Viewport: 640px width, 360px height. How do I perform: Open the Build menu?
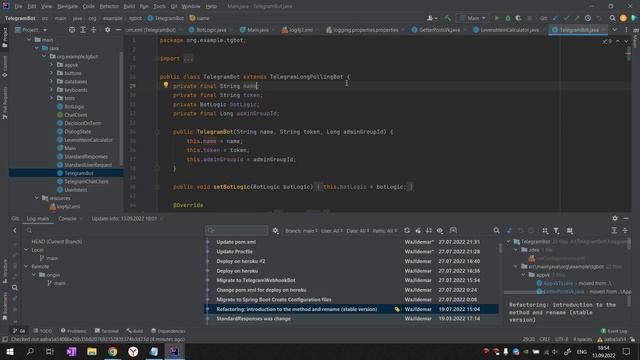129,7
